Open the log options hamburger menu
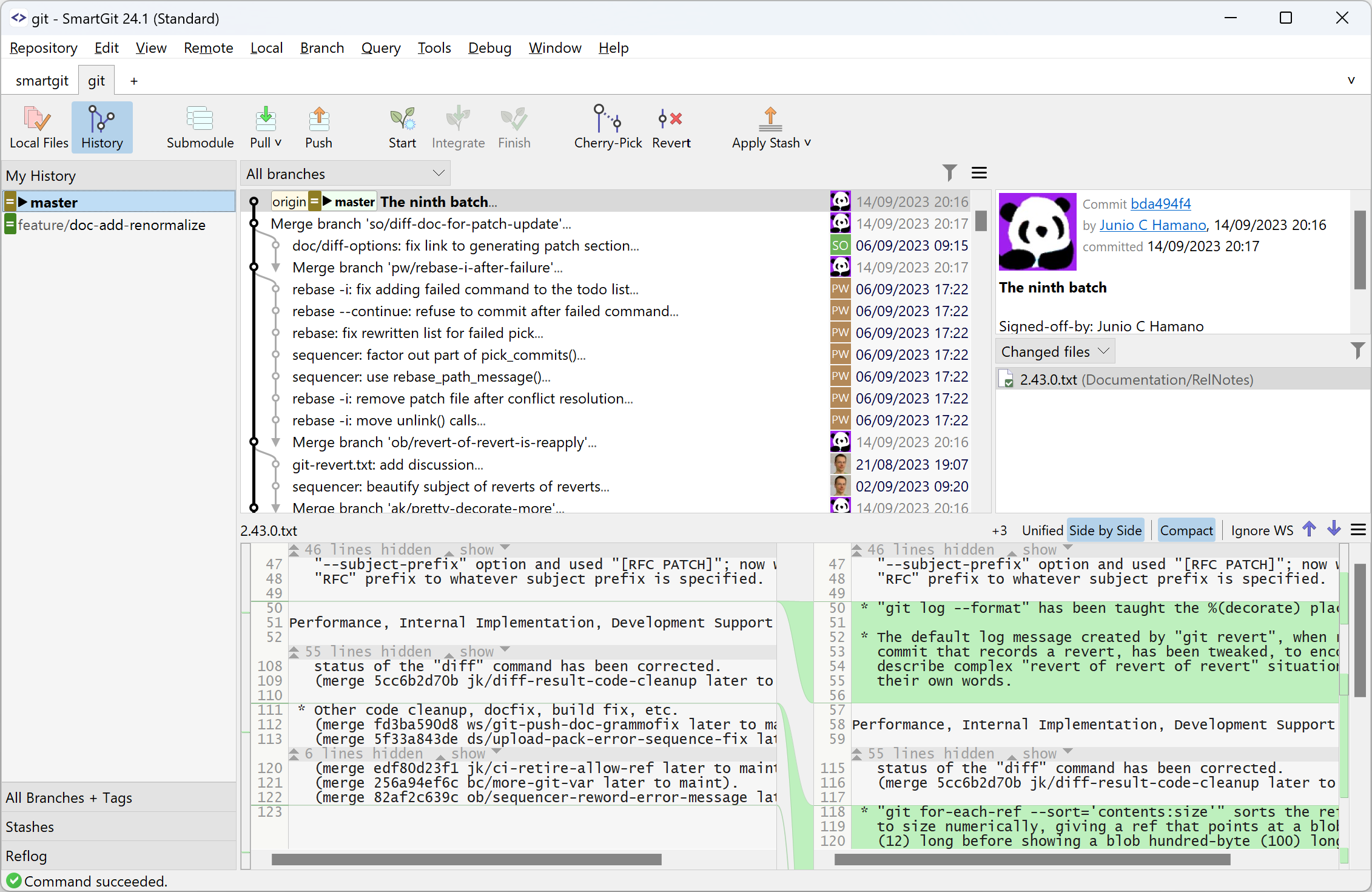Viewport: 1372px width, 892px height. coord(978,173)
